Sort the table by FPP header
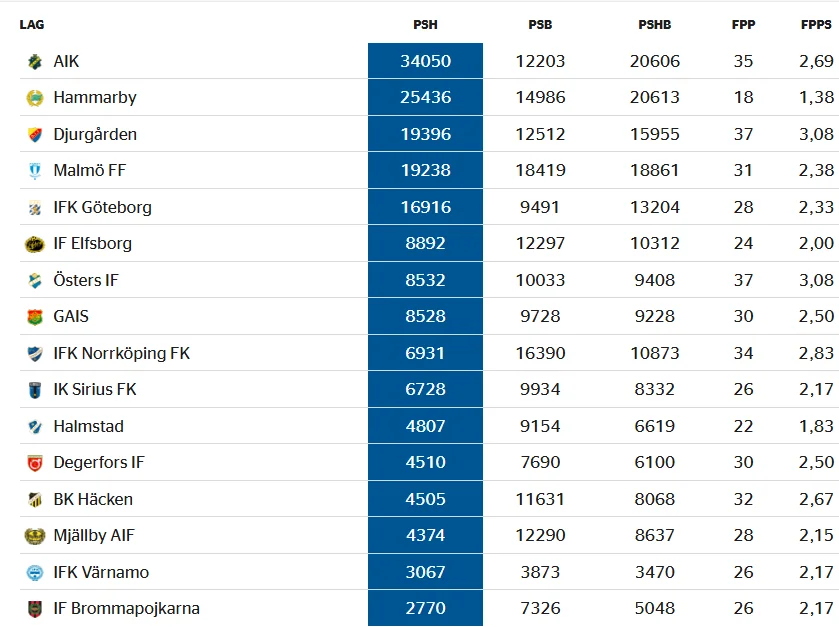This screenshot has height=627, width=839. point(743,25)
